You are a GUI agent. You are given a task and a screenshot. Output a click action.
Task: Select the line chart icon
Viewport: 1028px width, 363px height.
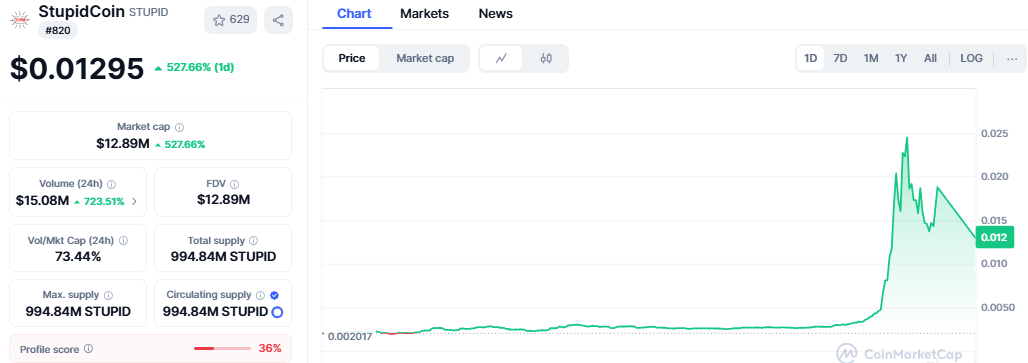pyautogui.click(x=502, y=58)
